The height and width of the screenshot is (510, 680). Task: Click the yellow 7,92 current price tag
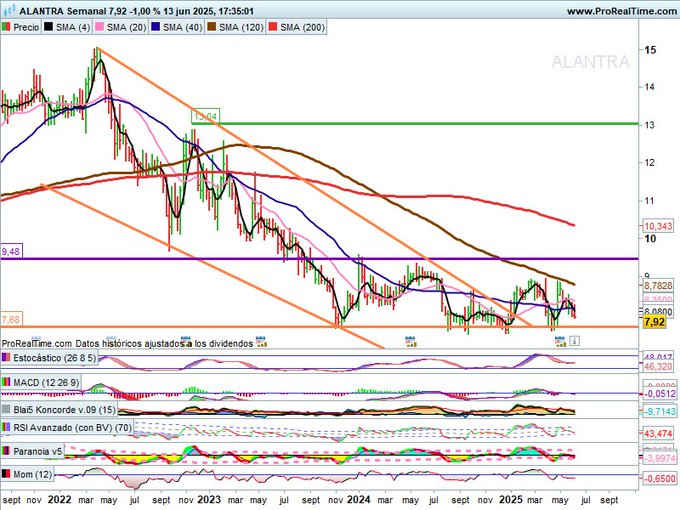654,322
